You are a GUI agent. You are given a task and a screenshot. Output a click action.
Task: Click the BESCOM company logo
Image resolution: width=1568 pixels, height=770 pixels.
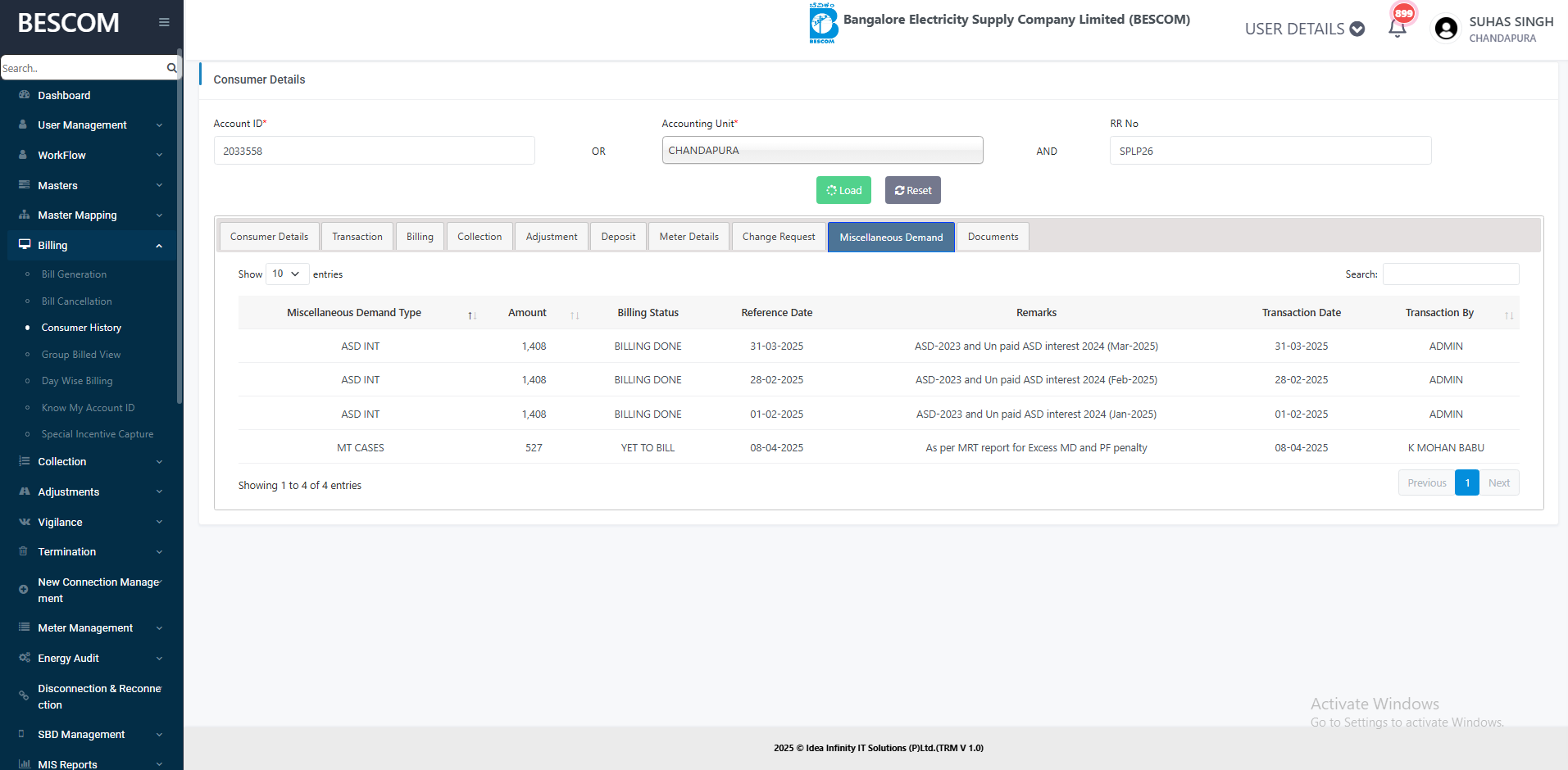coord(823,23)
